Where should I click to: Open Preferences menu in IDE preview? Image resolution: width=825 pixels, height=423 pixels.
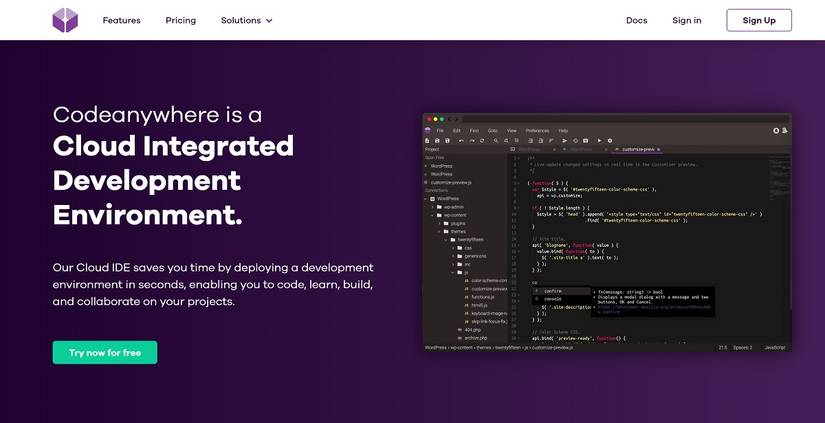tap(537, 130)
